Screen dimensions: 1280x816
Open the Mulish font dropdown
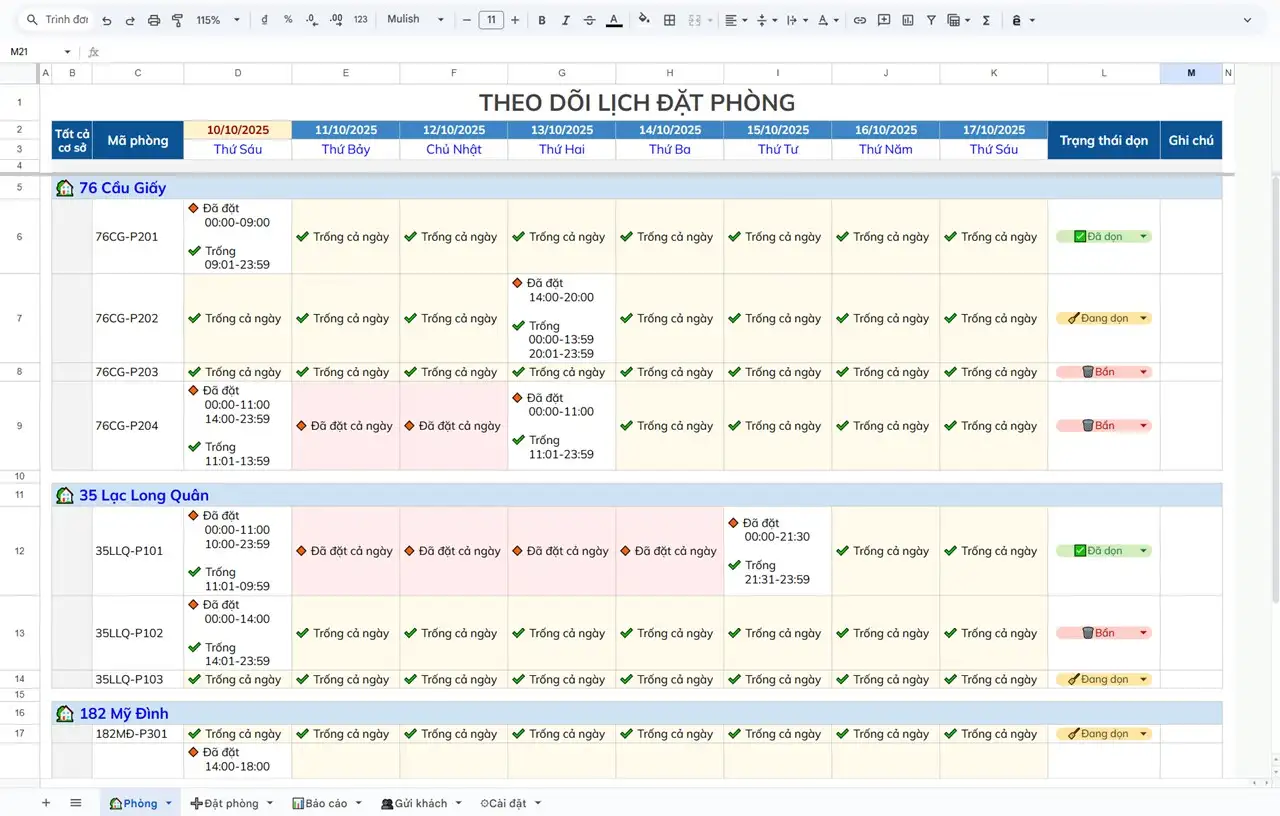(x=415, y=20)
